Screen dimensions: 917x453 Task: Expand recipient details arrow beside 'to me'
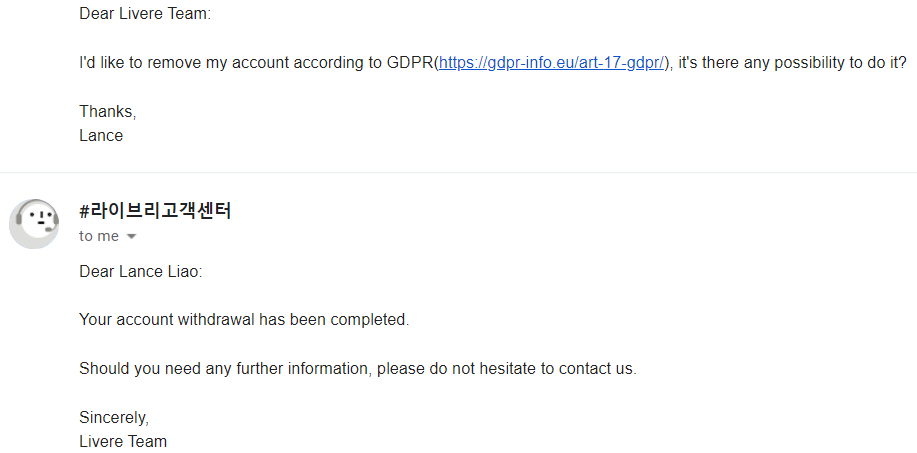pos(132,237)
